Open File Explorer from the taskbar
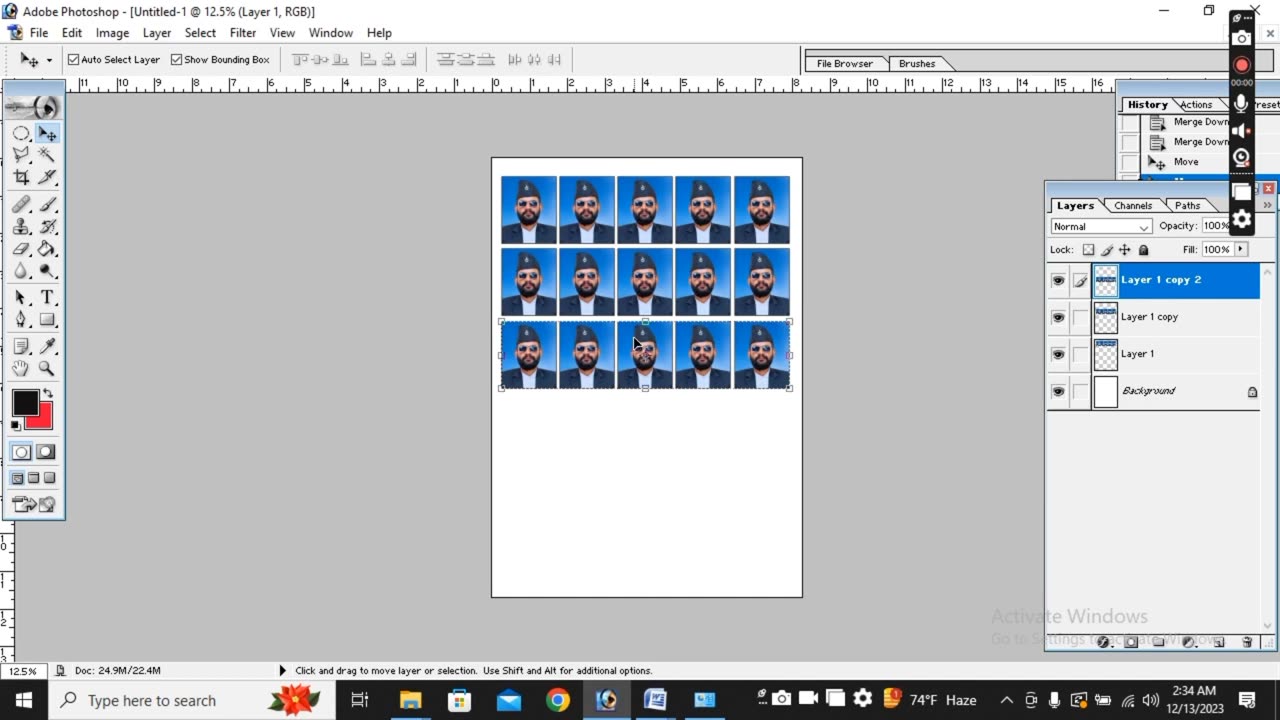 coord(410,700)
